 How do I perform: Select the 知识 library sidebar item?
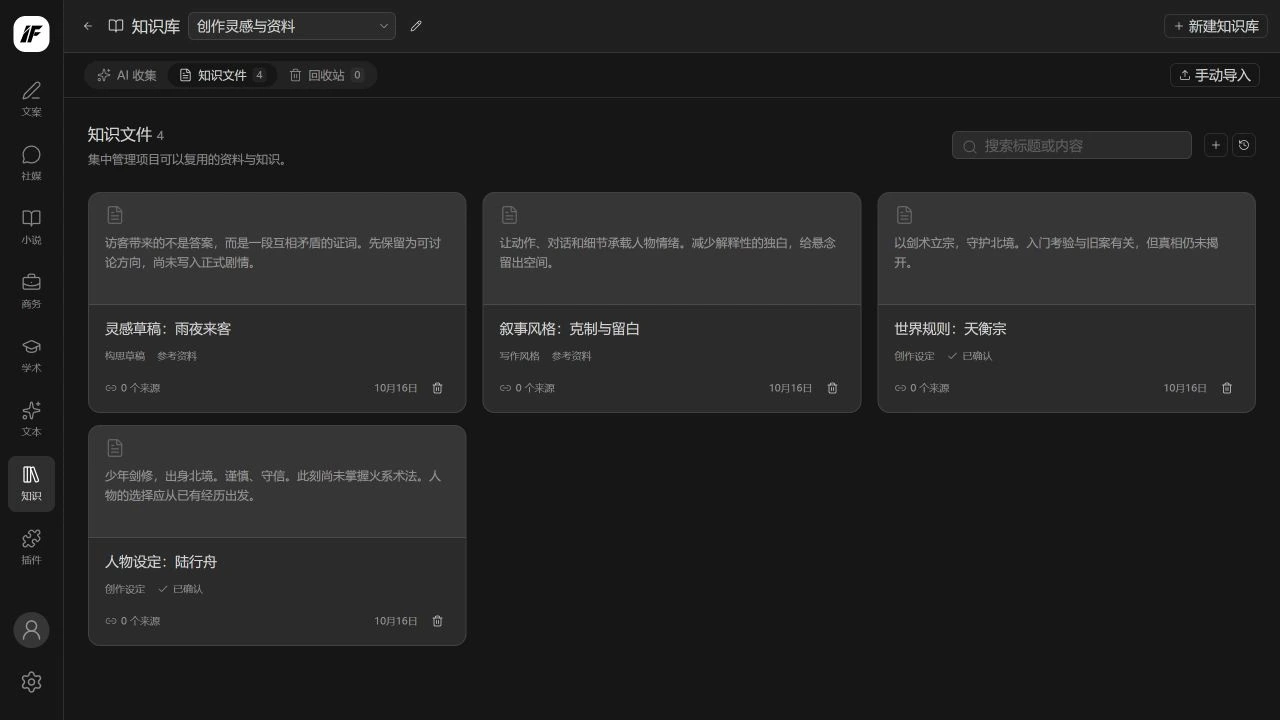click(31, 484)
